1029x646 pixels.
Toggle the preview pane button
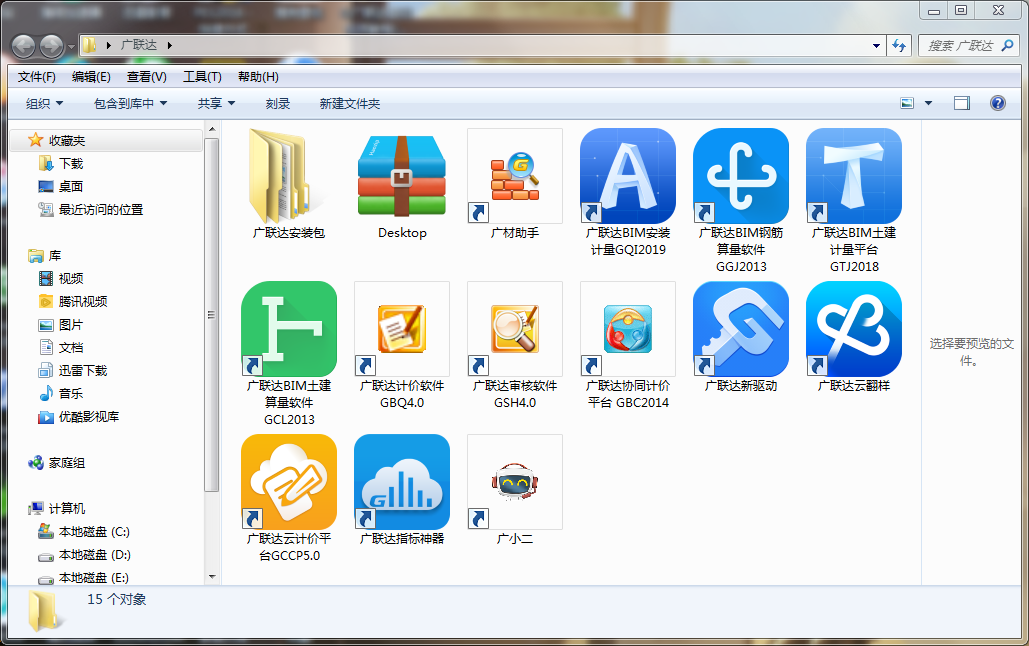[x=961, y=103]
